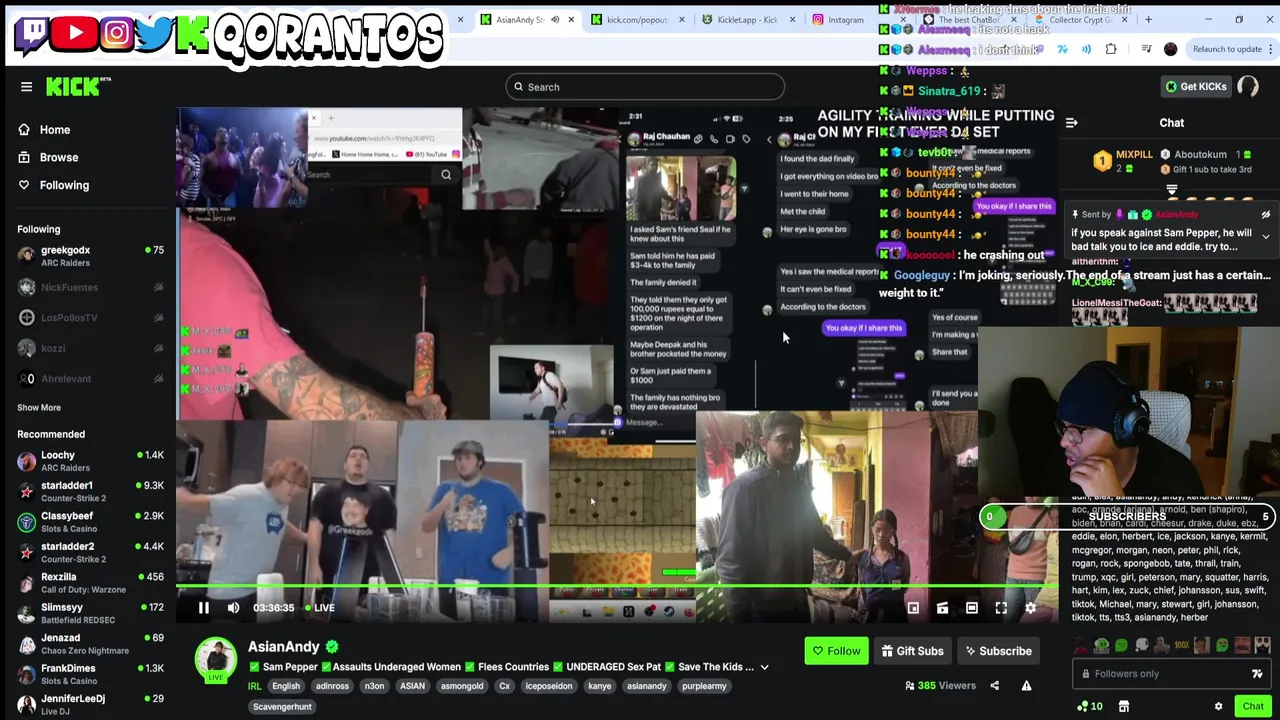Open Chrome extensions puzzle icon
This screenshot has width=1280, height=720.
coord(1111,49)
